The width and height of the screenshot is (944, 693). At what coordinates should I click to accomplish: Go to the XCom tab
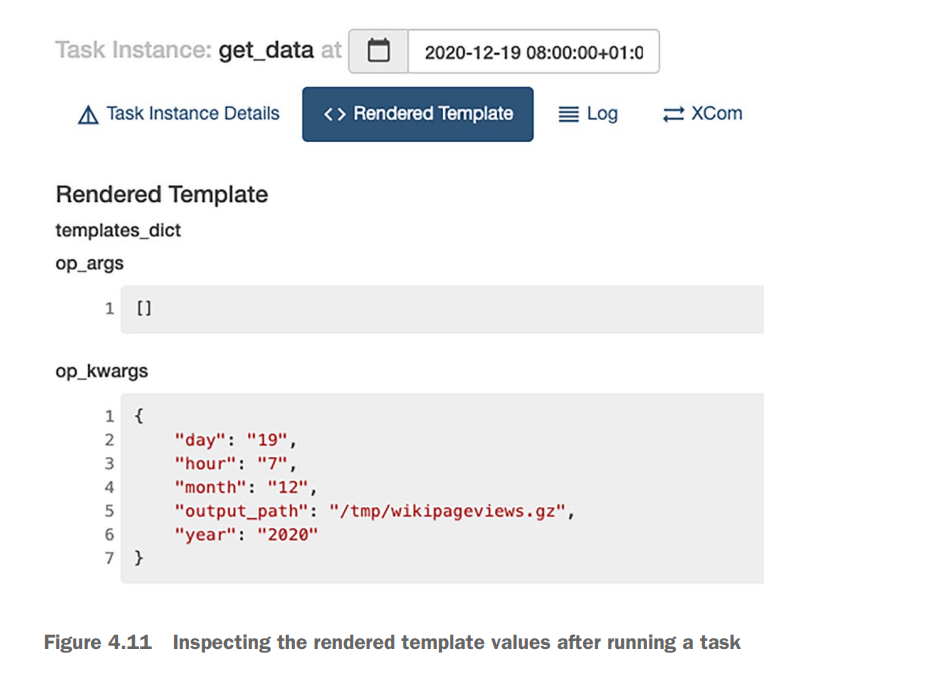coord(716,114)
